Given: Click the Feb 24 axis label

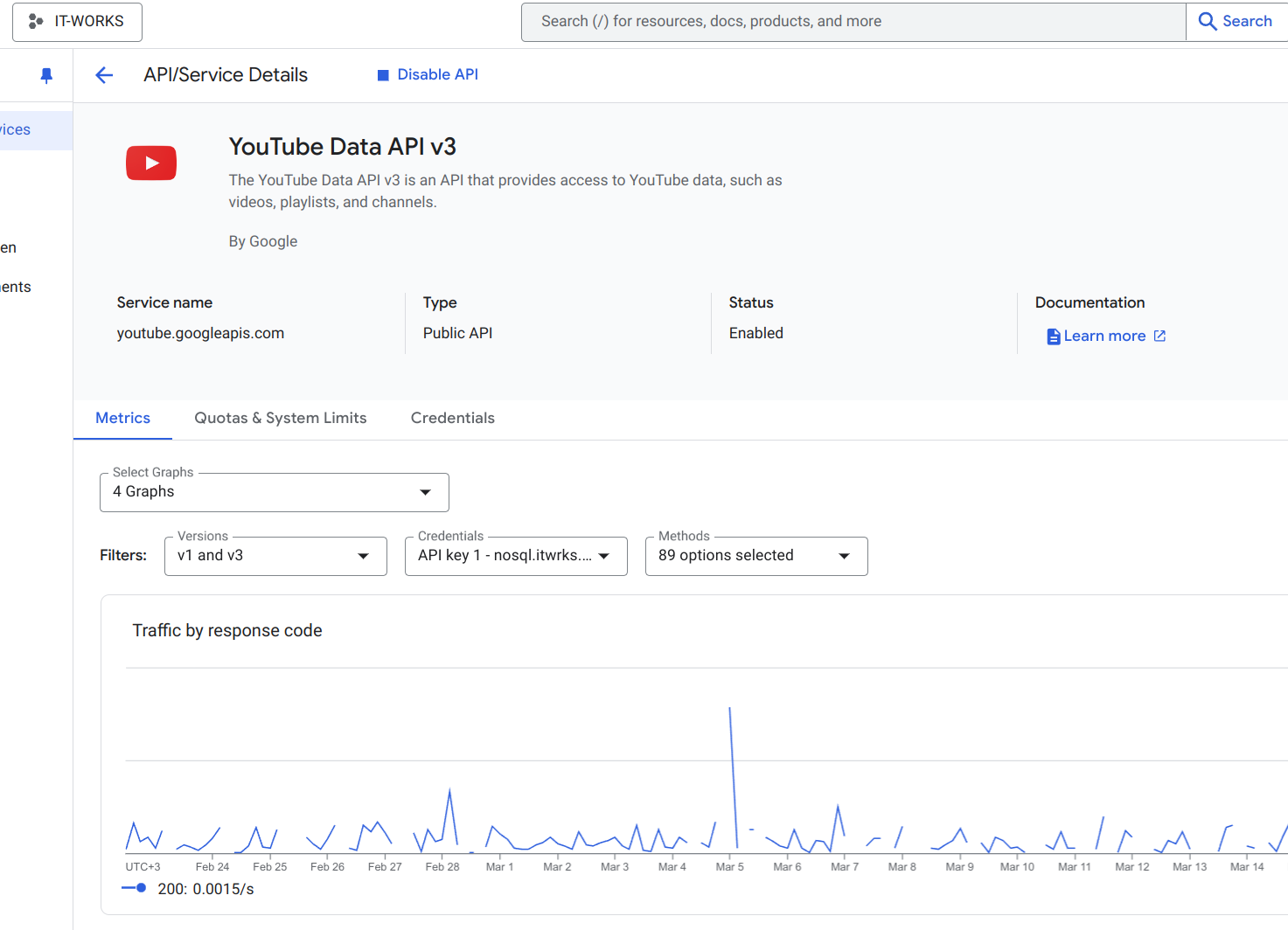Looking at the screenshot, I should point(212,867).
